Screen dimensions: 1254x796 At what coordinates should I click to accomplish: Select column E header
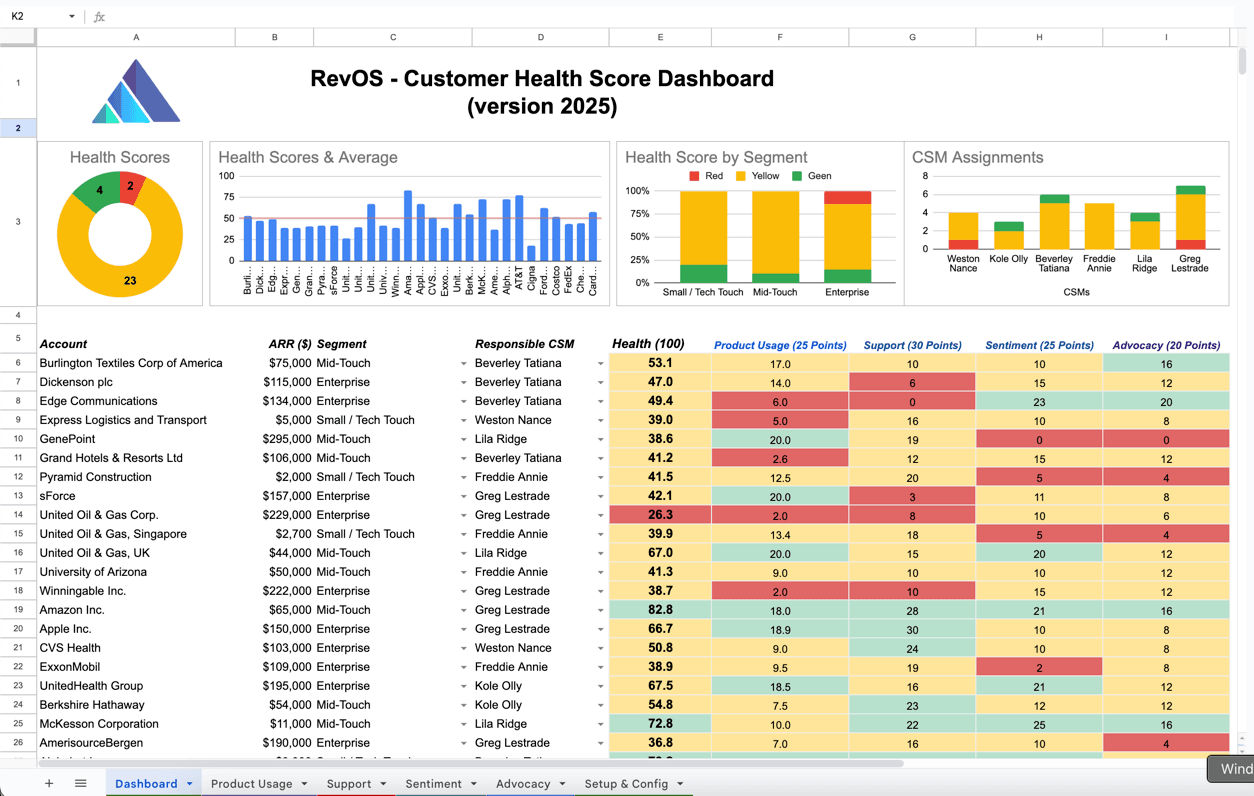tap(660, 37)
